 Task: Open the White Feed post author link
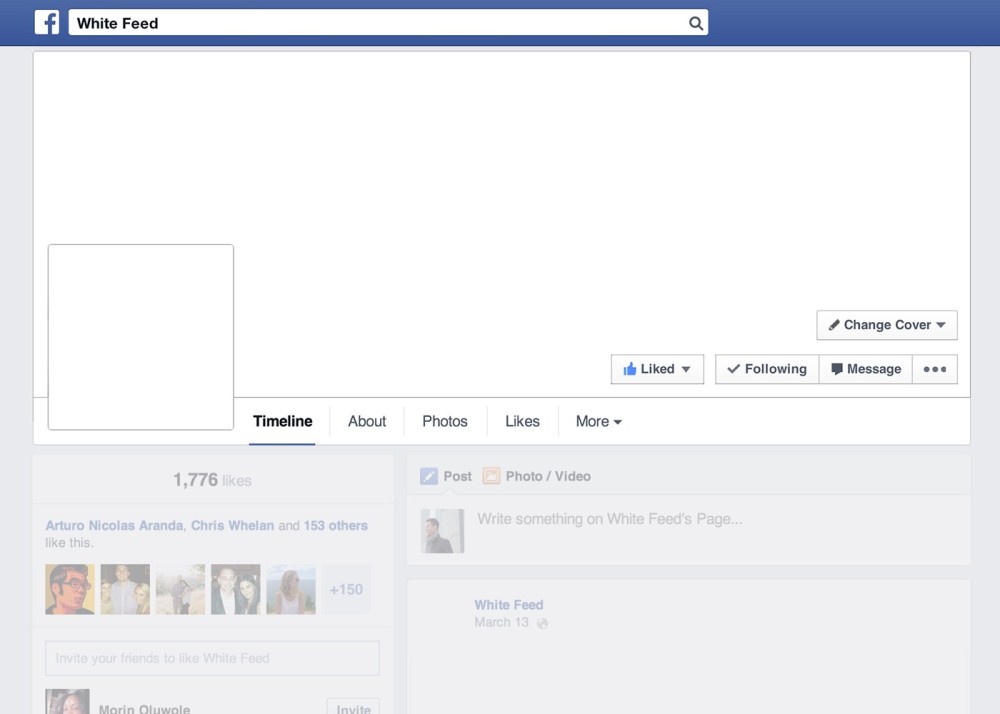pyautogui.click(x=509, y=605)
